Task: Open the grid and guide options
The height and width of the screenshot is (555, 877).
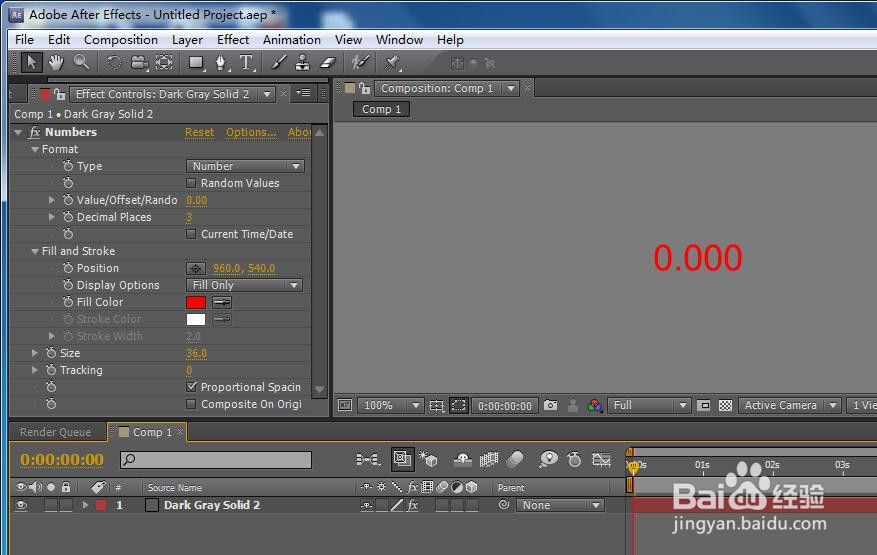Action: (x=436, y=405)
